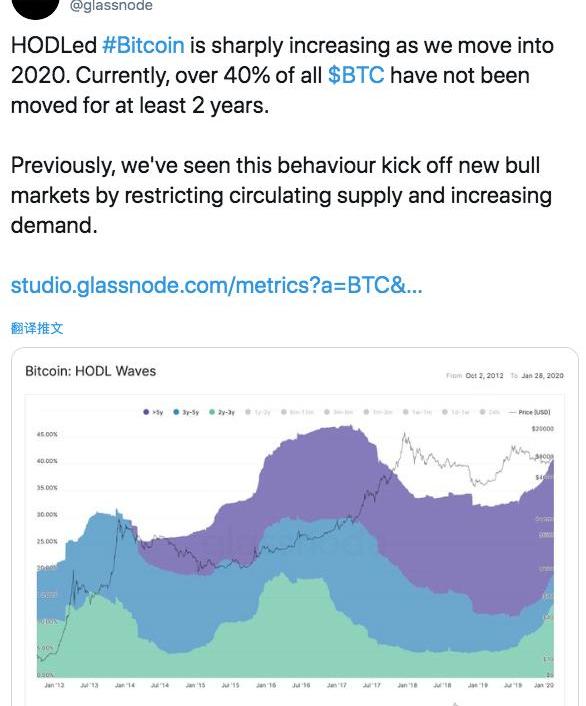The height and width of the screenshot is (706, 586).
Task: Open the studio.glassnode.com metrics link
Action: (x=217, y=285)
